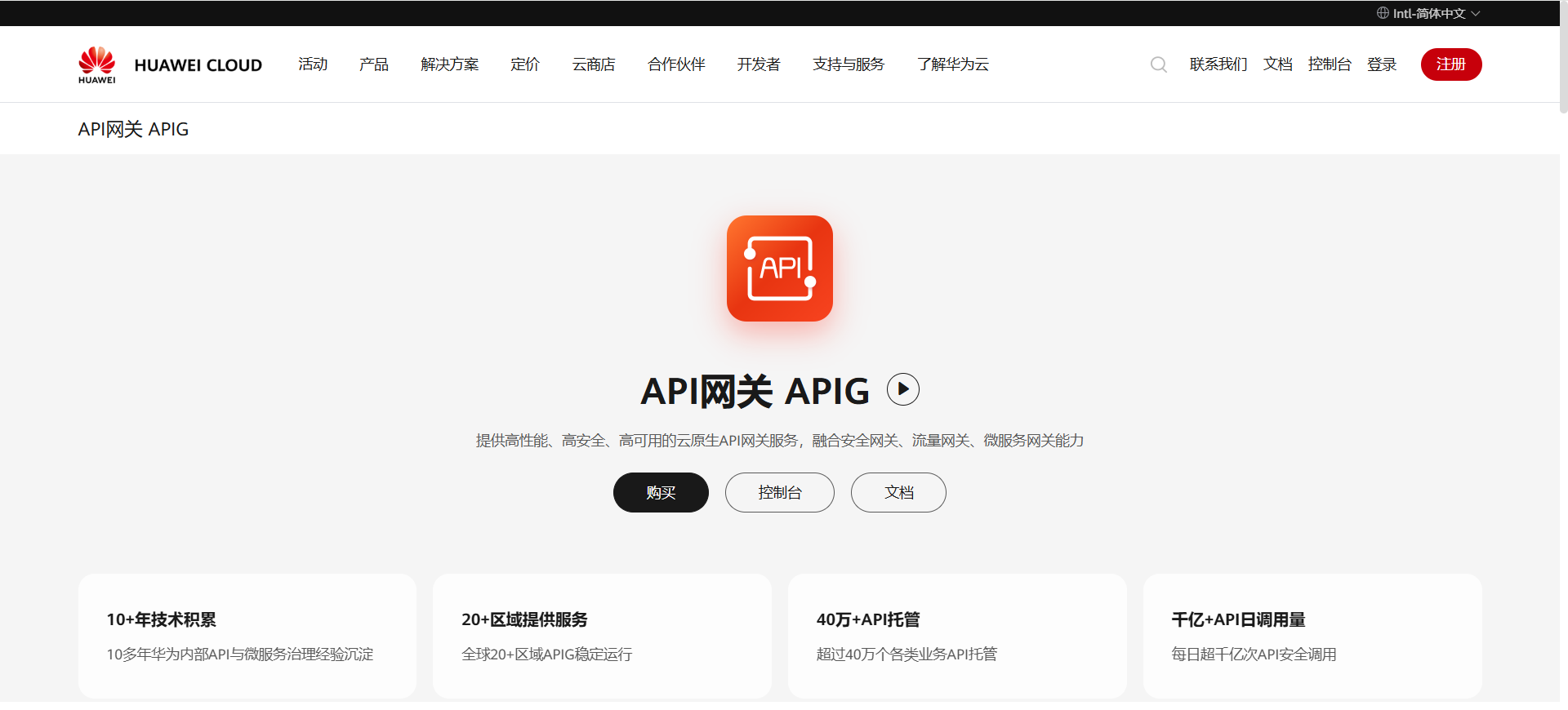This screenshot has width=1568, height=710.
Task: Open the 支持与服务 menu
Action: pos(849,64)
